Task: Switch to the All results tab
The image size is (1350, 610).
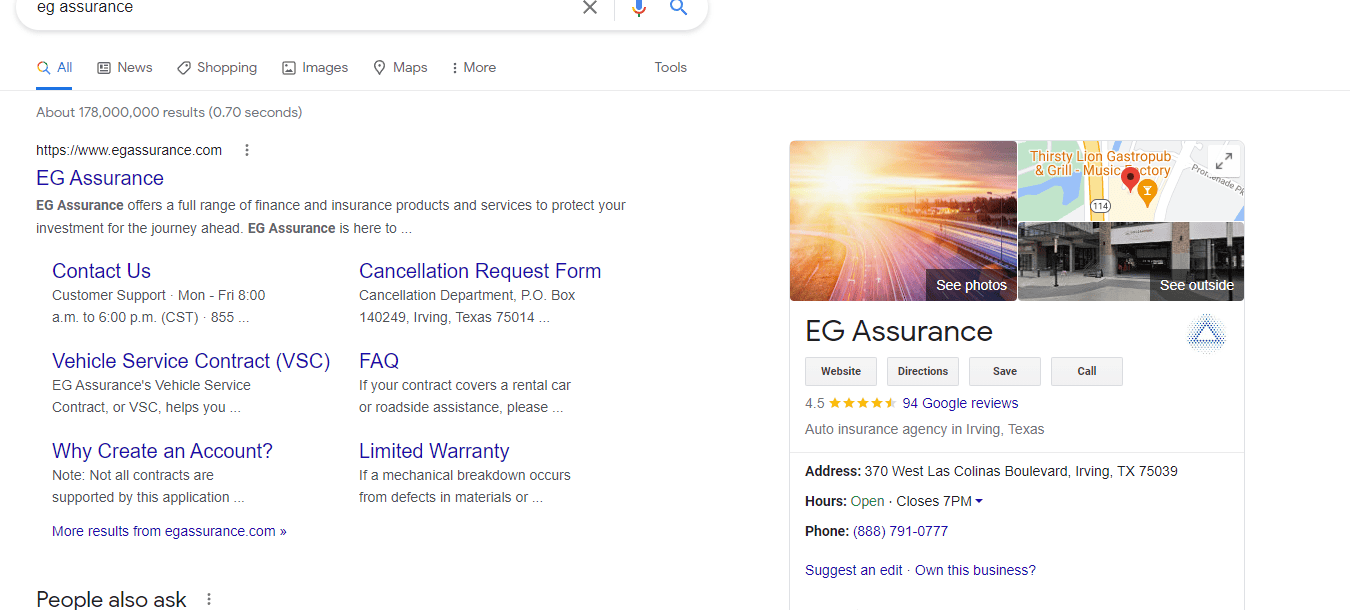Action: coord(54,68)
